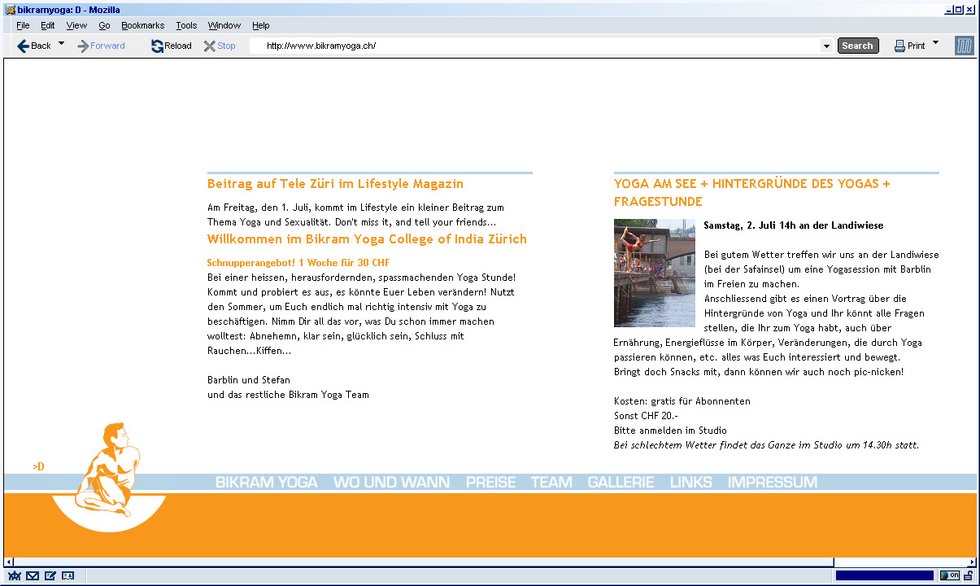Image resolution: width=980 pixels, height=586 pixels.
Task: Click the Stop loading button
Action: click(x=219, y=46)
